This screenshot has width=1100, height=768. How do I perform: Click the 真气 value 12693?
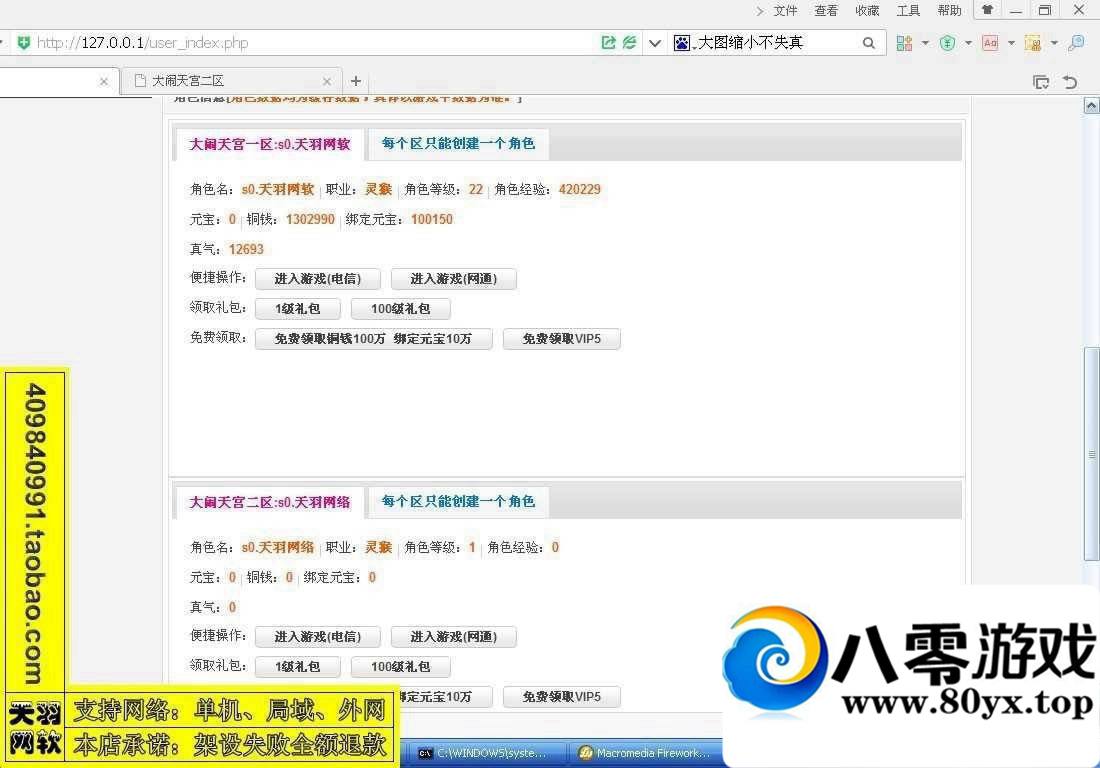pos(246,250)
